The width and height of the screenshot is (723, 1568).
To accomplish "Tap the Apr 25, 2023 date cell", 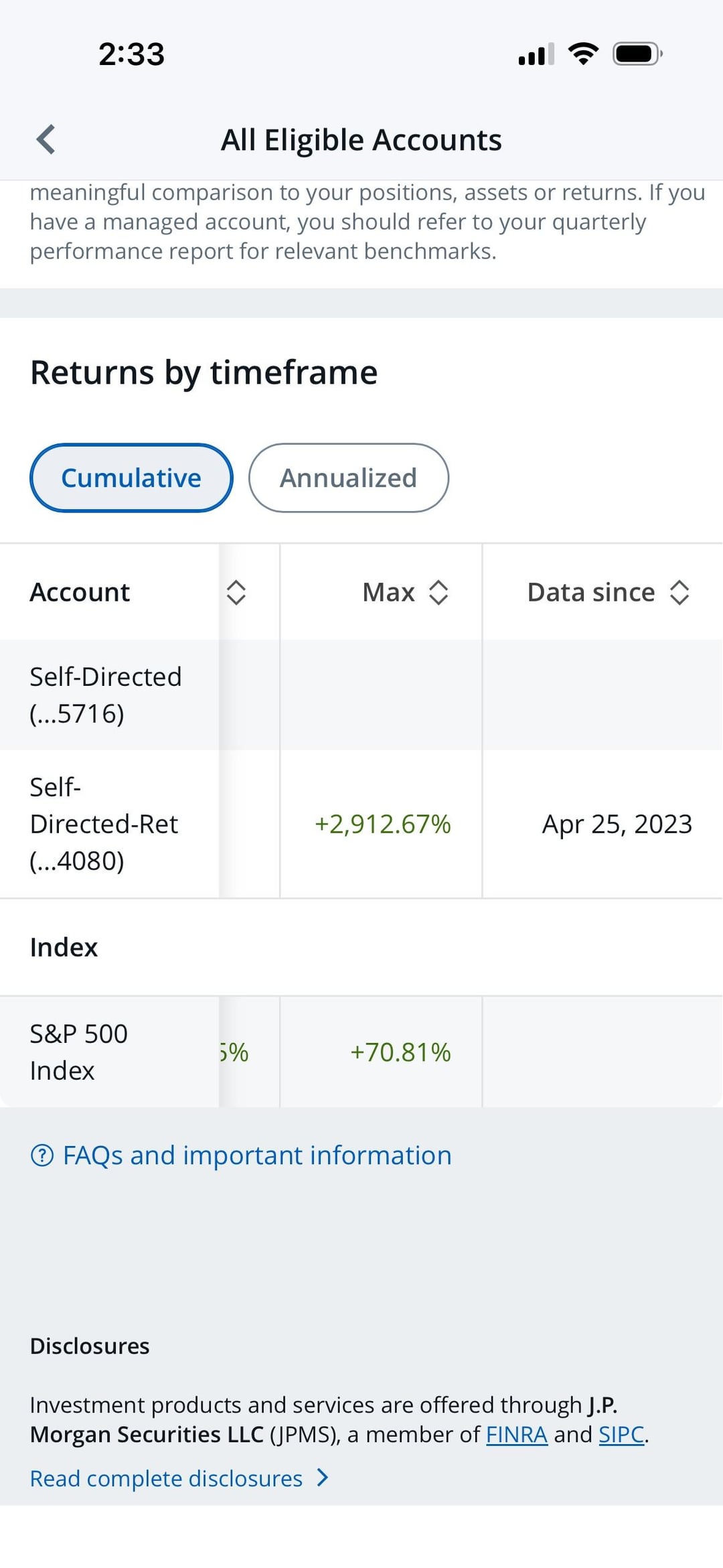I will [x=617, y=824].
